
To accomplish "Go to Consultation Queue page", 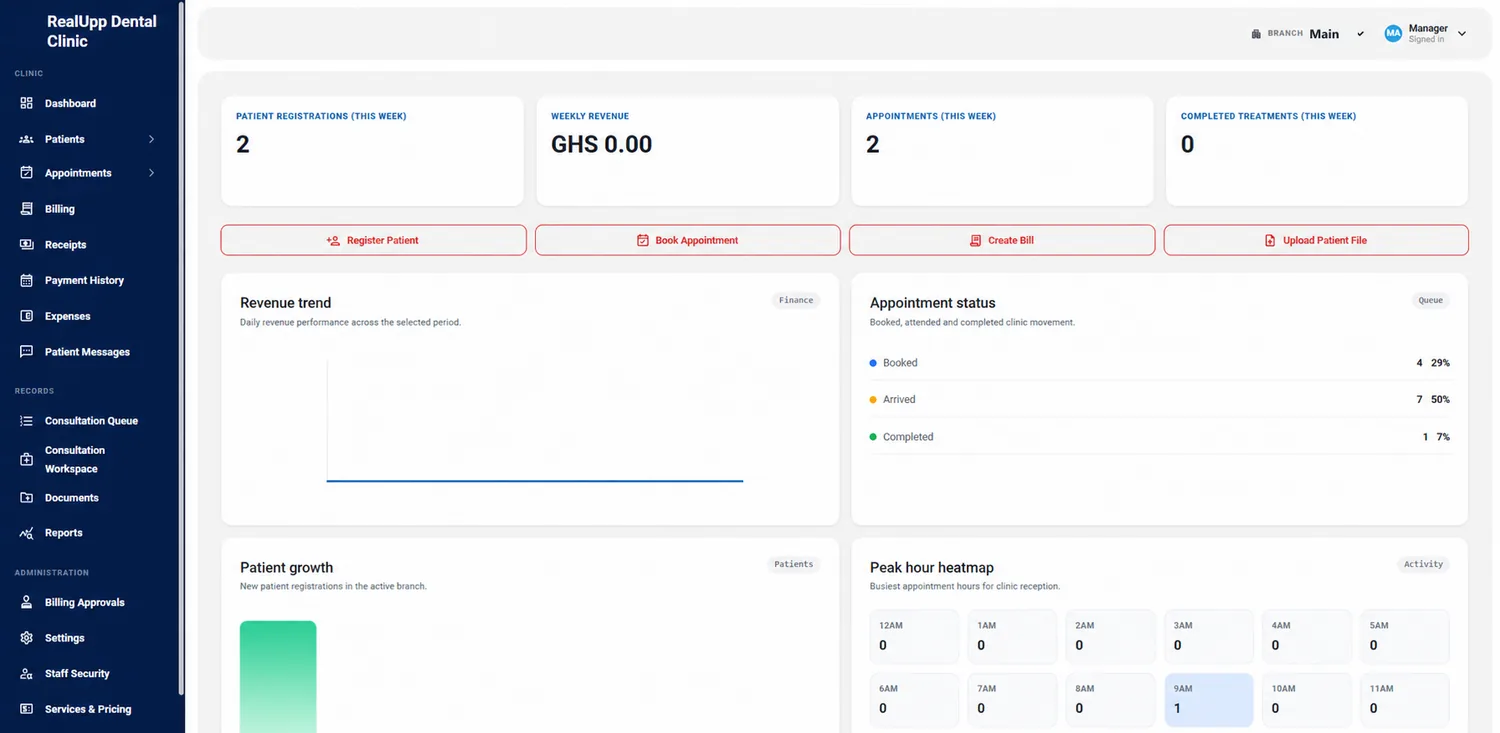I will (x=91, y=421).
